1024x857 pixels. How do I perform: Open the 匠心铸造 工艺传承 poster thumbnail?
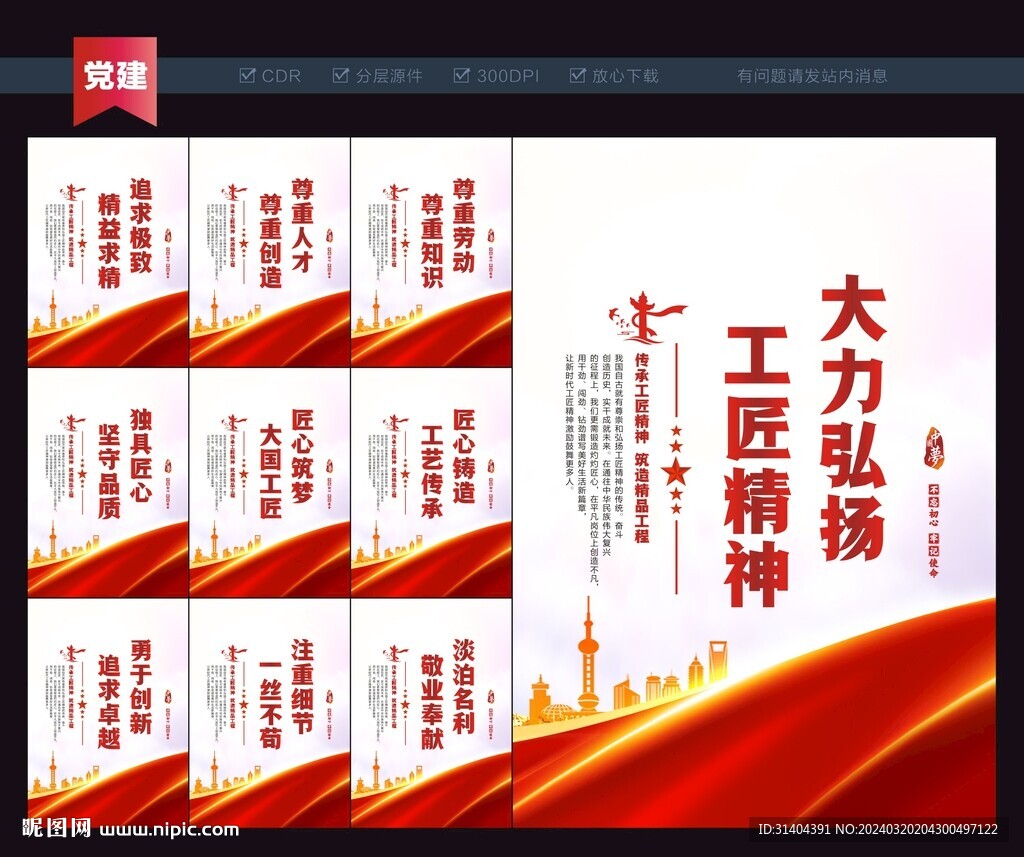point(431,483)
